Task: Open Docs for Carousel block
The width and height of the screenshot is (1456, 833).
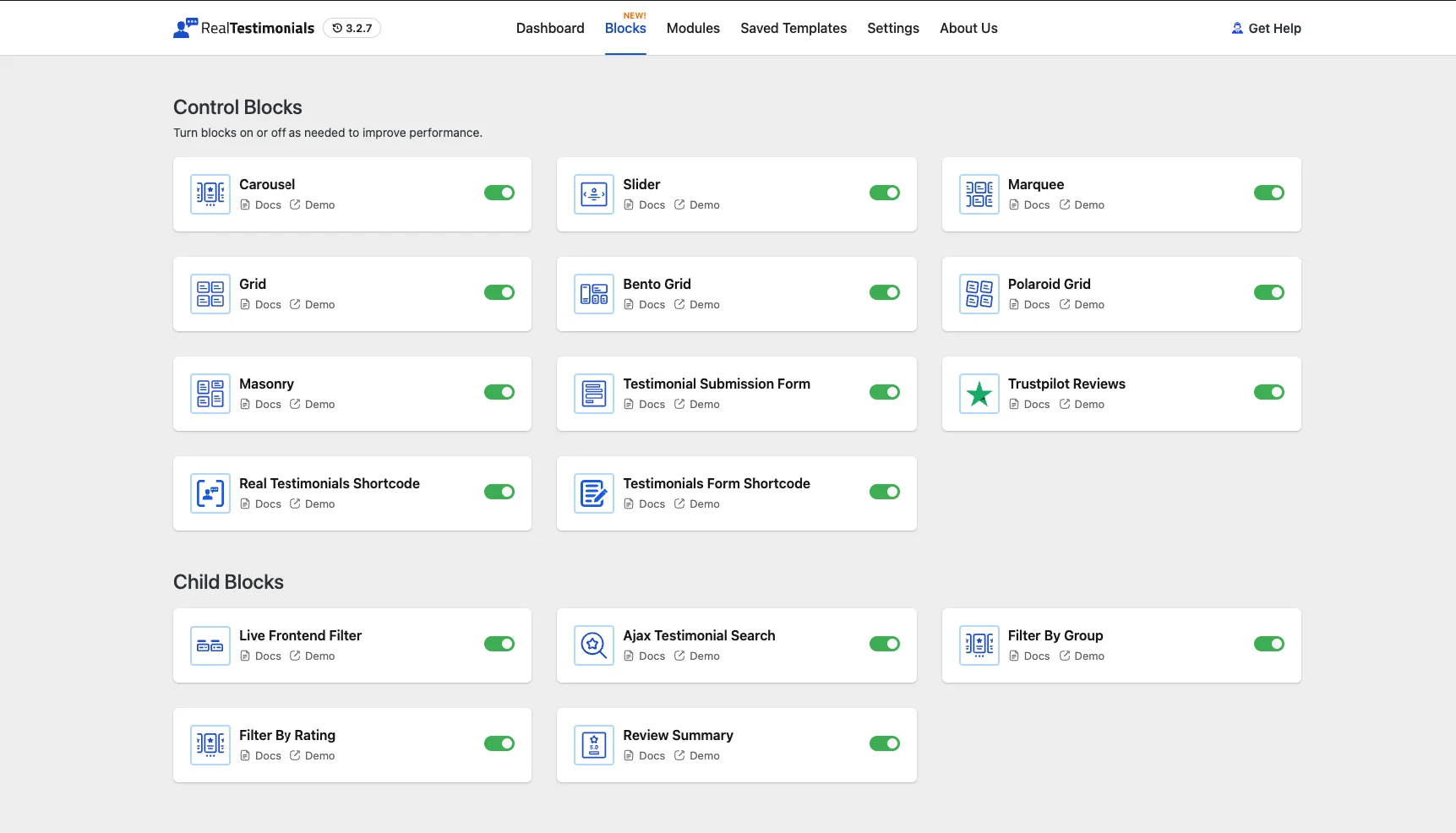Action: [x=260, y=204]
